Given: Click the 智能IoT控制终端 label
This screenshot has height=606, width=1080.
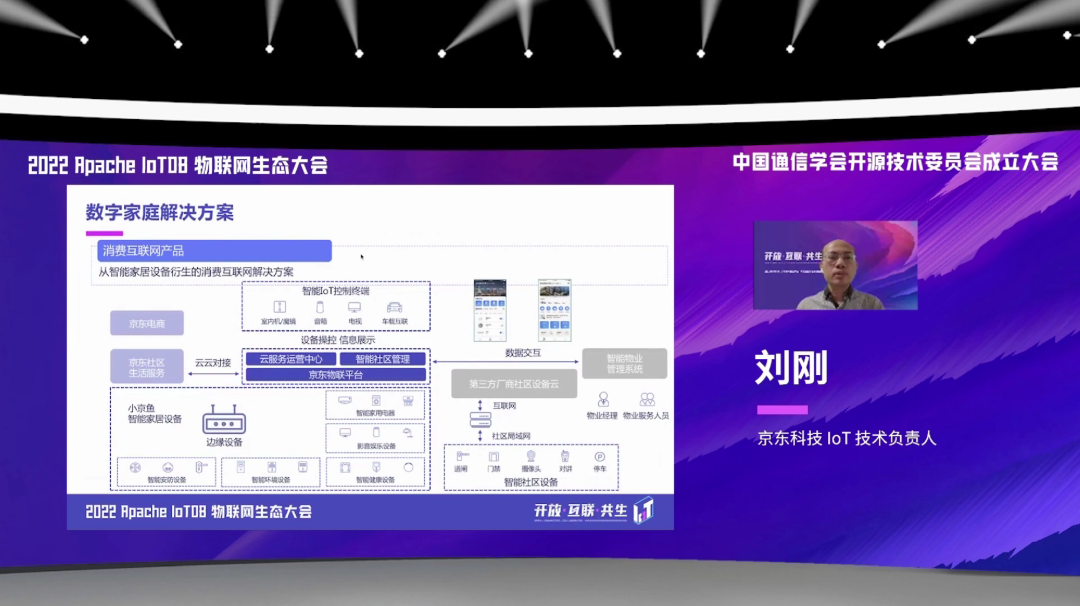Looking at the screenshot, I should (x=336, y=291).
